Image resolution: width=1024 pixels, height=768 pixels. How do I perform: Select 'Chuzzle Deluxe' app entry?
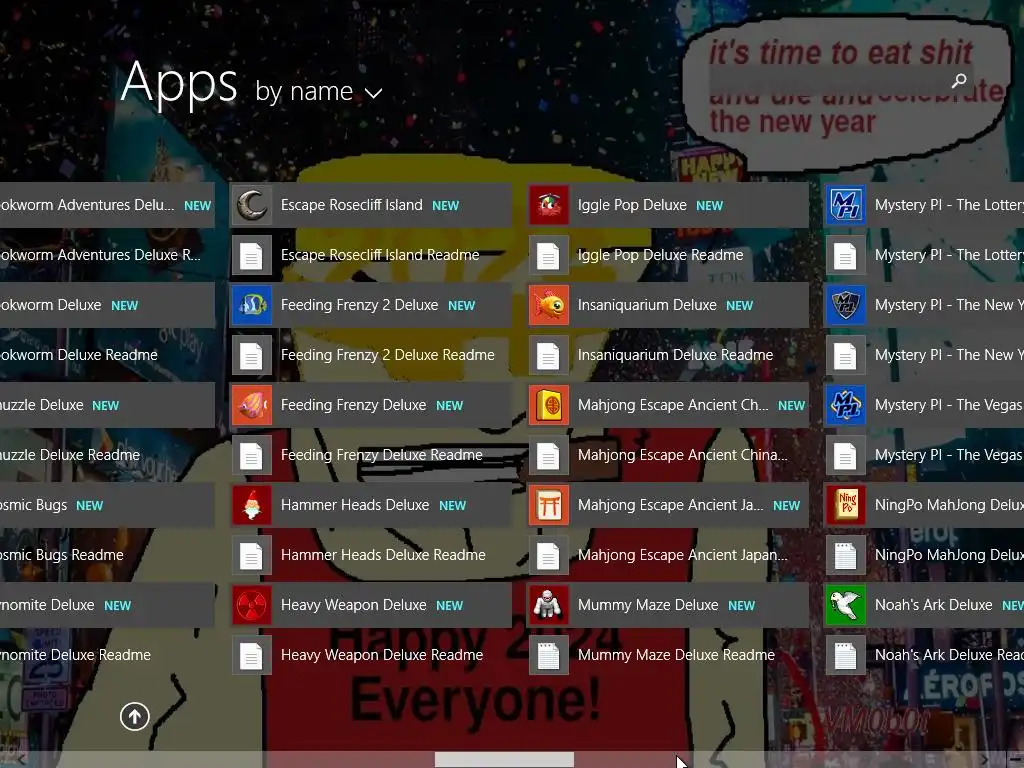pyautogui.click(x=107, y=405)
